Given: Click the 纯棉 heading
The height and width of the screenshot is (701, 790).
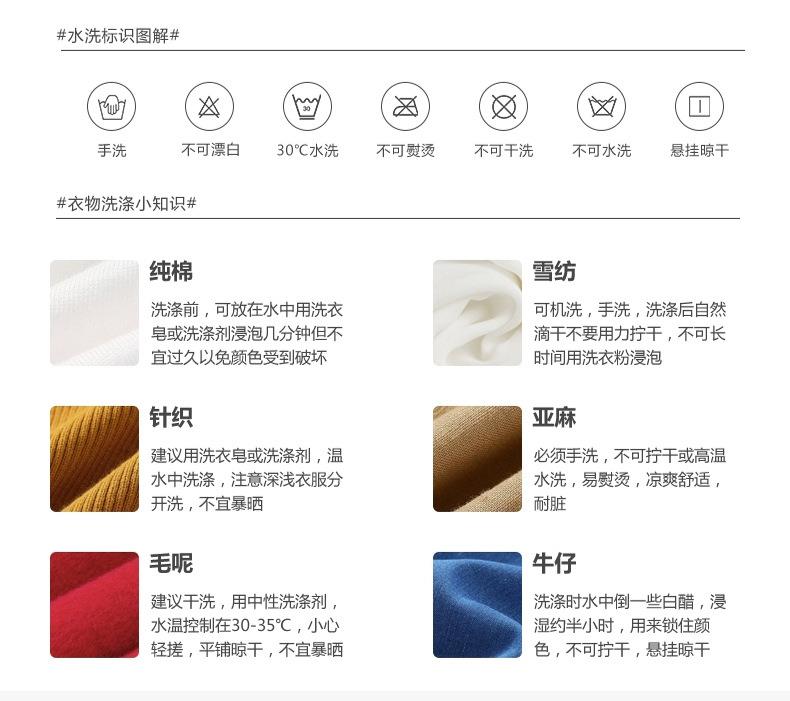Looking at the screenshot, I should tap(171, 271).
